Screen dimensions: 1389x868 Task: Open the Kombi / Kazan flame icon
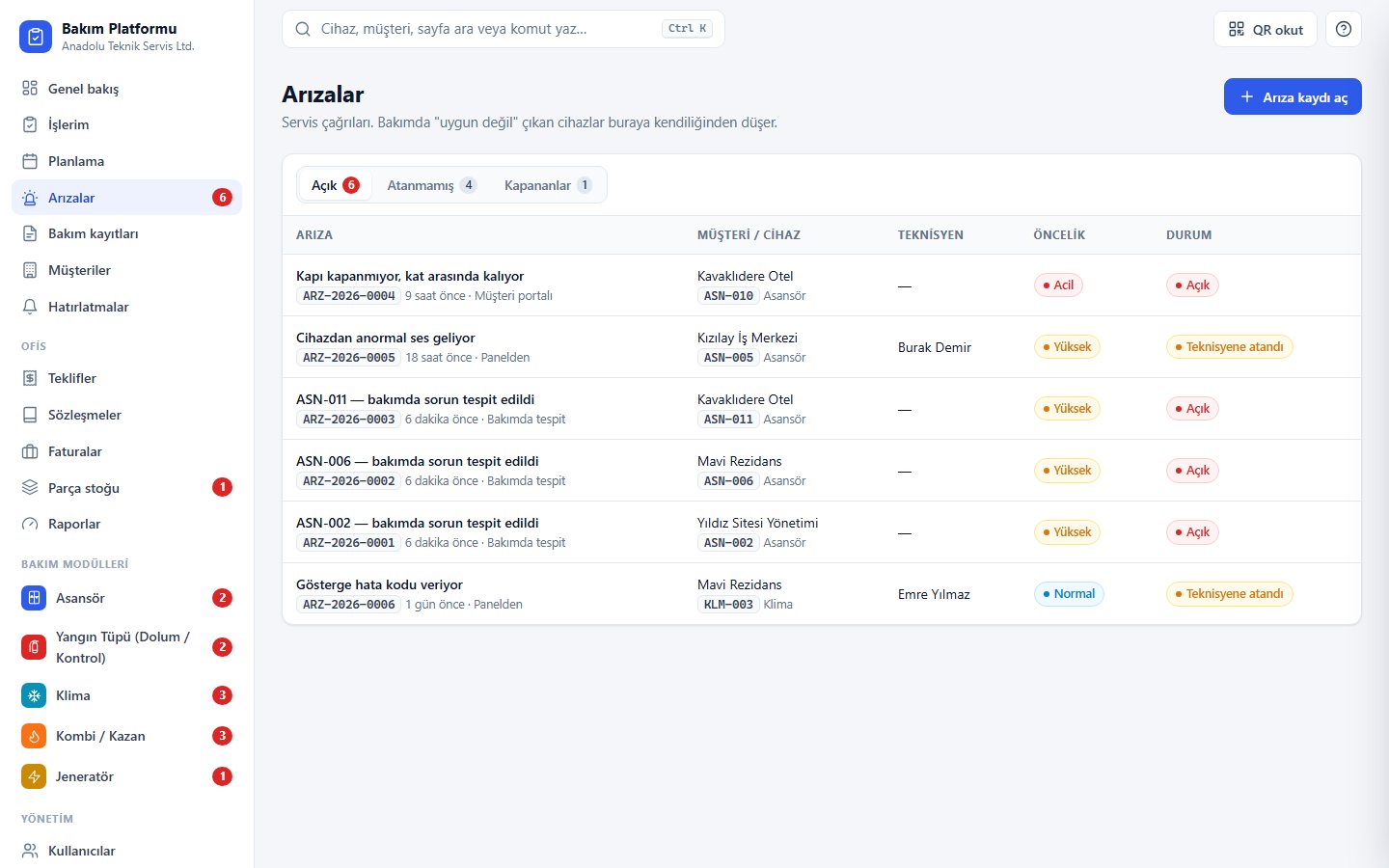coord(34,736)
